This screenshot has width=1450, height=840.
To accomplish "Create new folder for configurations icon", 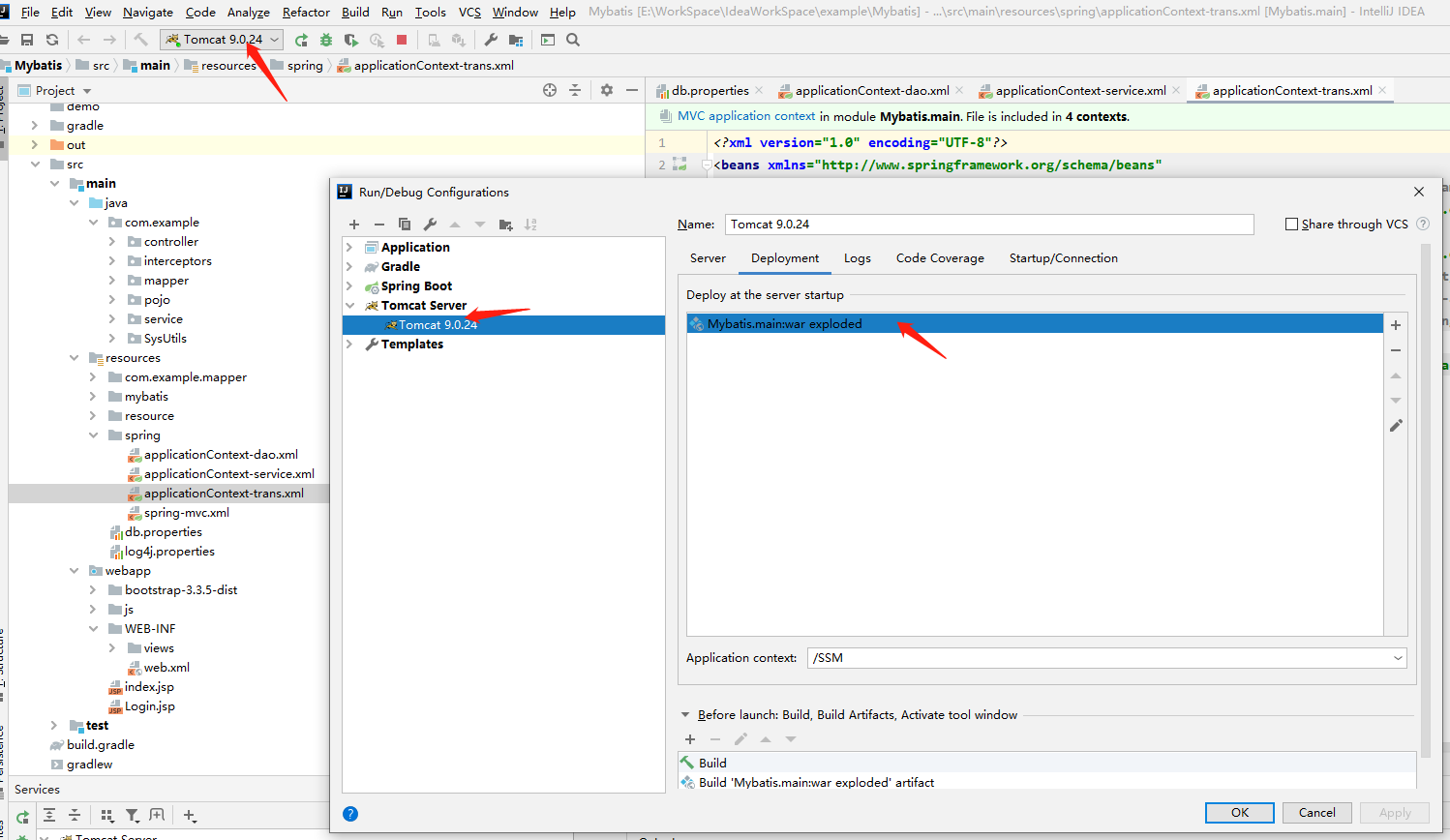I will coord(505,225).
